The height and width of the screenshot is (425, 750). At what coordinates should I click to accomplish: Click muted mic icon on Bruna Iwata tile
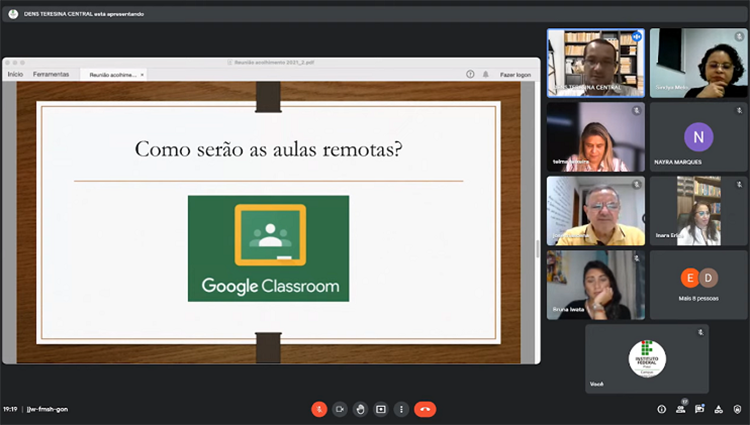(637, 259)
